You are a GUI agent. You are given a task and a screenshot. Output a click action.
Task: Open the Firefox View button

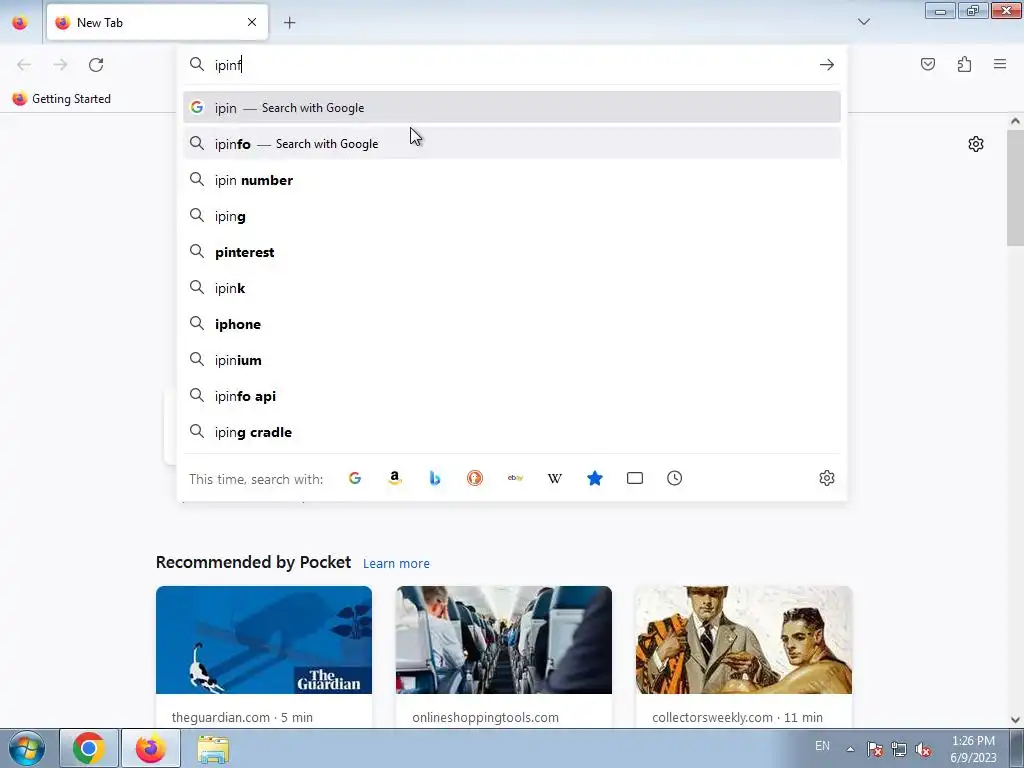(x=20, y=22)
